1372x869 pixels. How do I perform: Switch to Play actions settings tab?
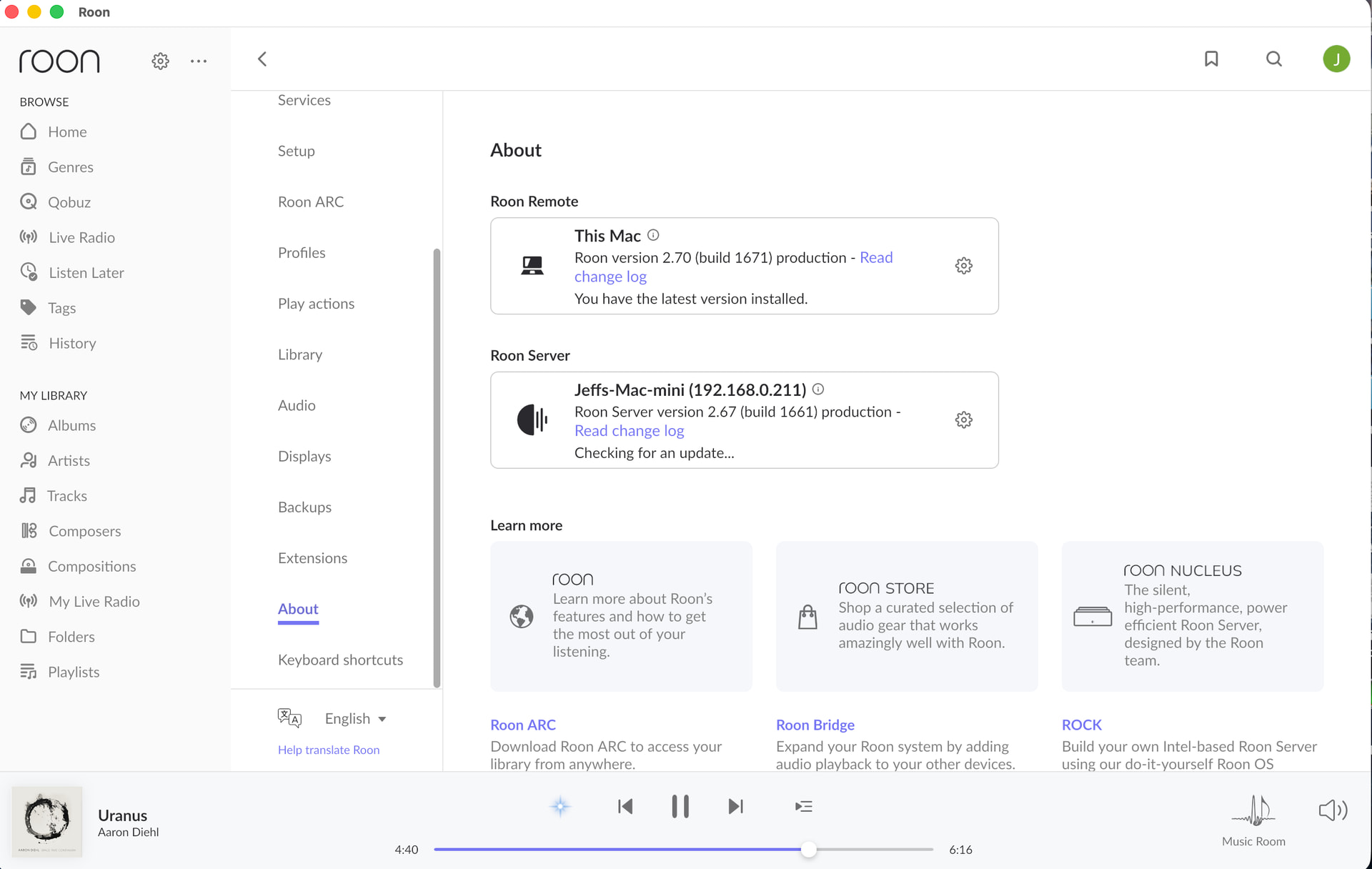[317, 303]
